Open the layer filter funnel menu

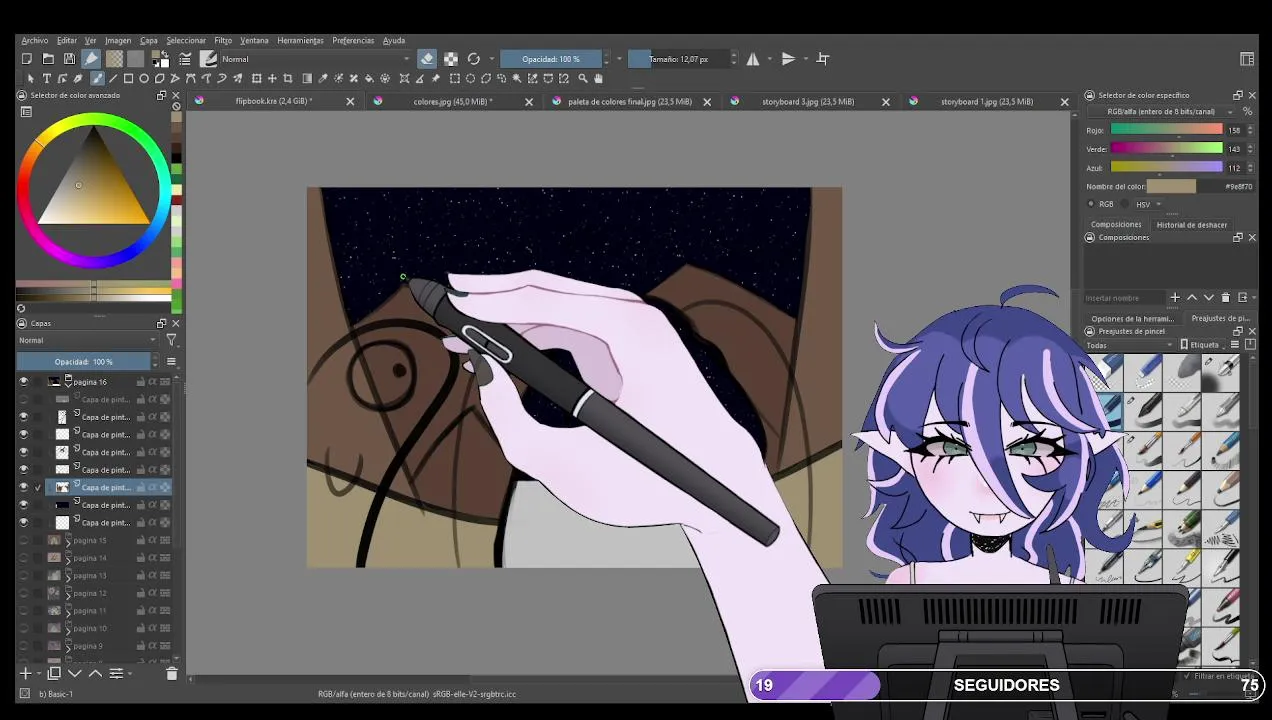pos(171,340)
